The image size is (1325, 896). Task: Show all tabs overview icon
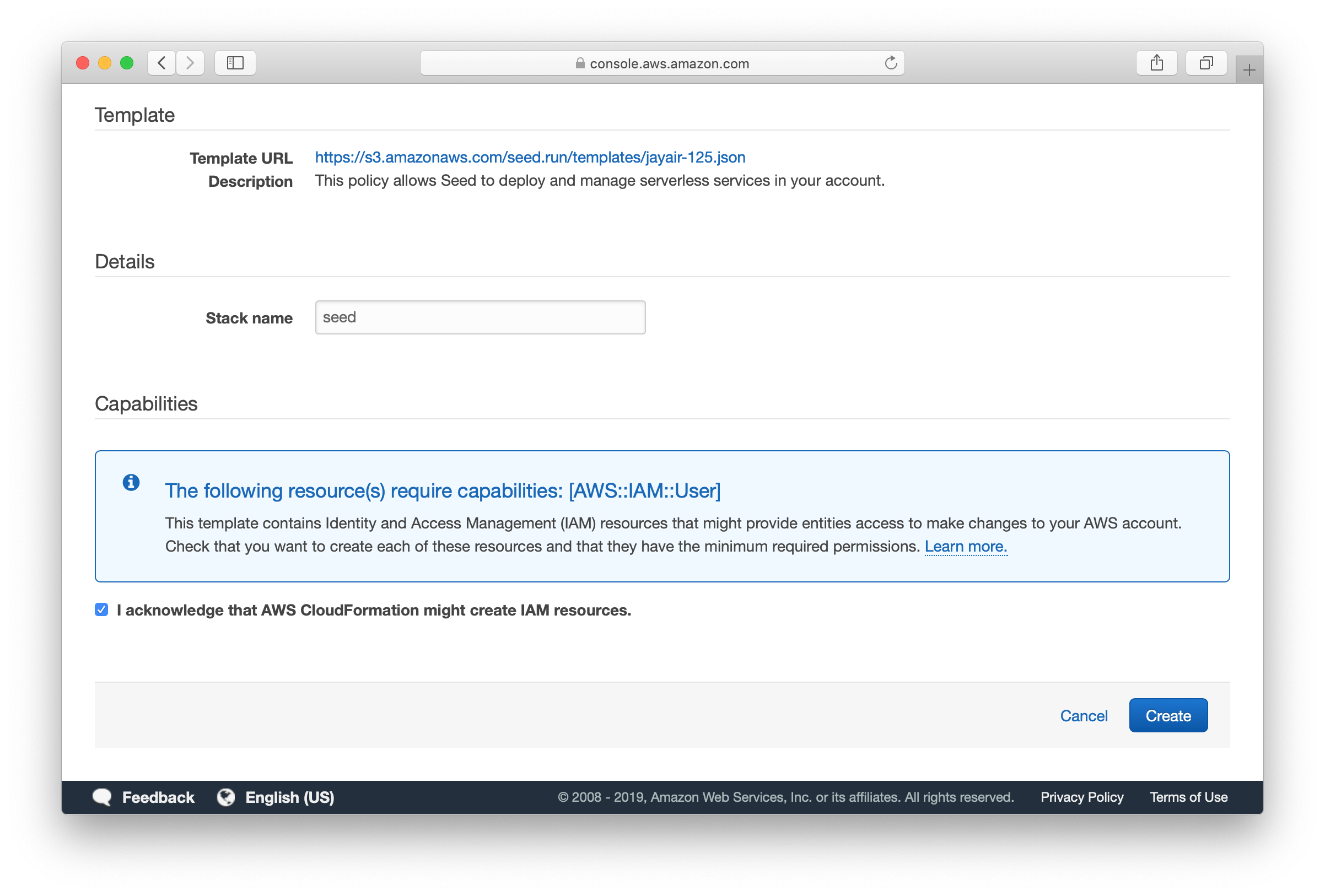[x=1206, y=63]
